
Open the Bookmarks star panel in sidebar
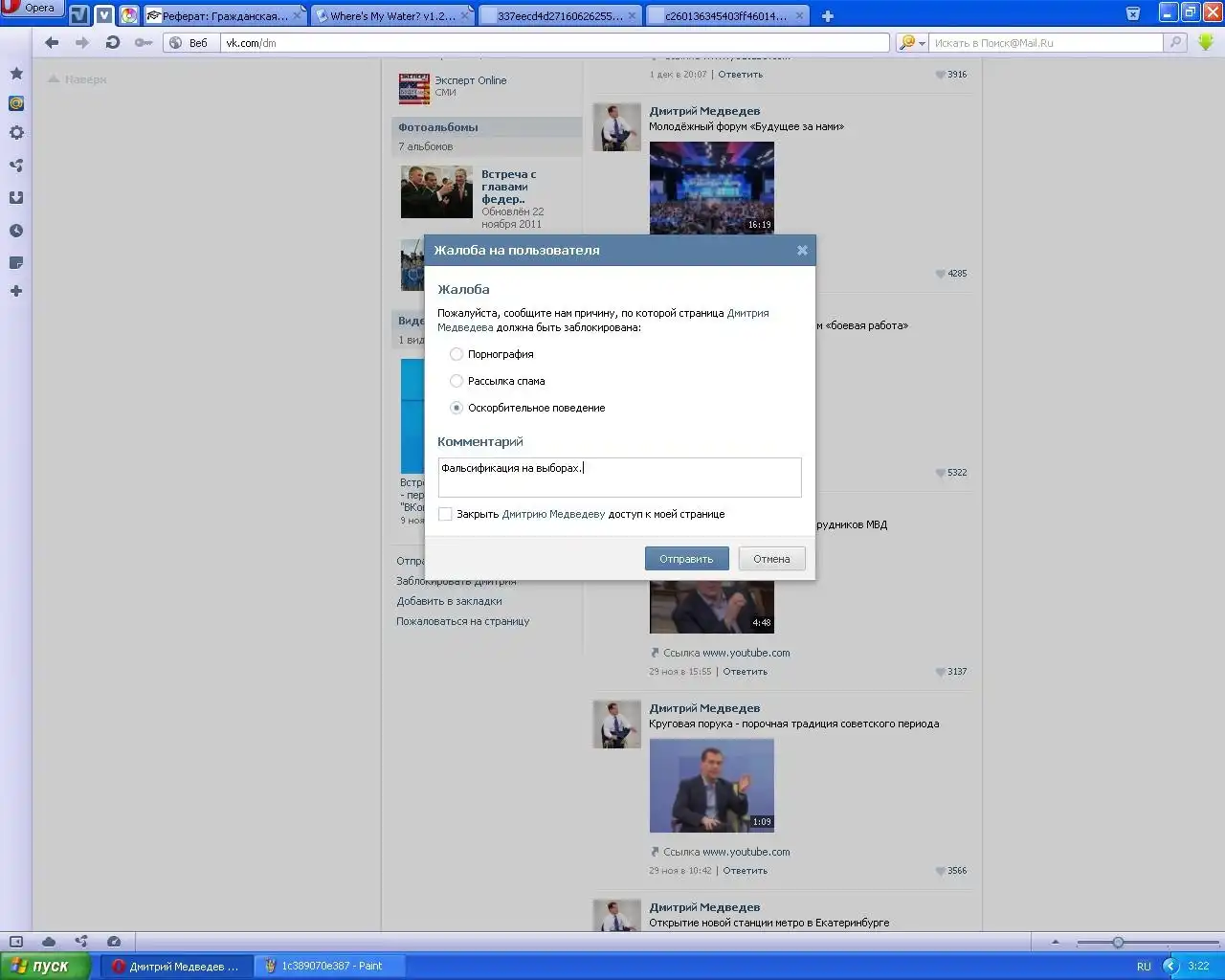(x=16, y=74)
